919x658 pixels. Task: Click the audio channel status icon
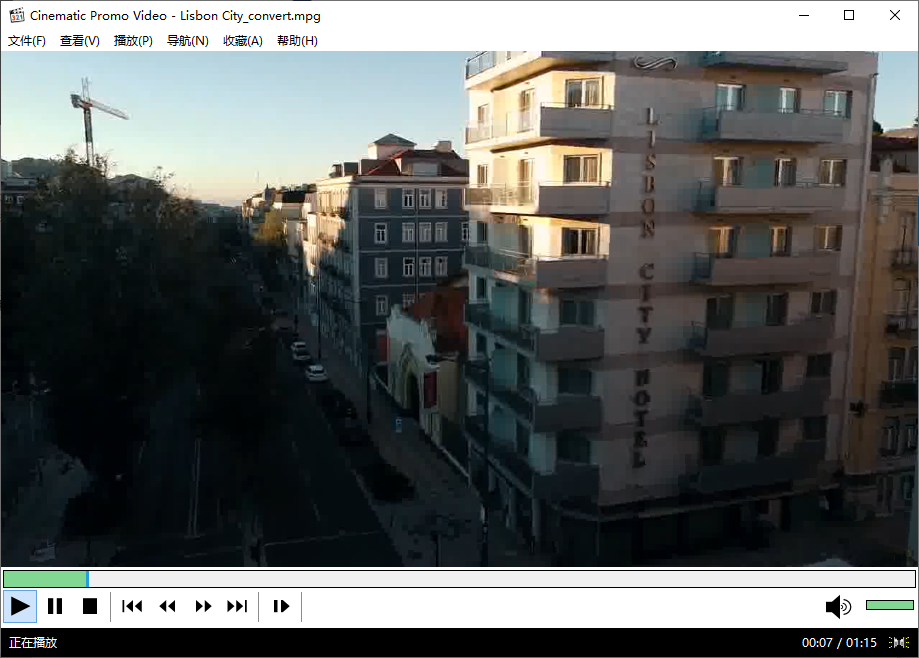pyautogui.click(x=898, y=643)
